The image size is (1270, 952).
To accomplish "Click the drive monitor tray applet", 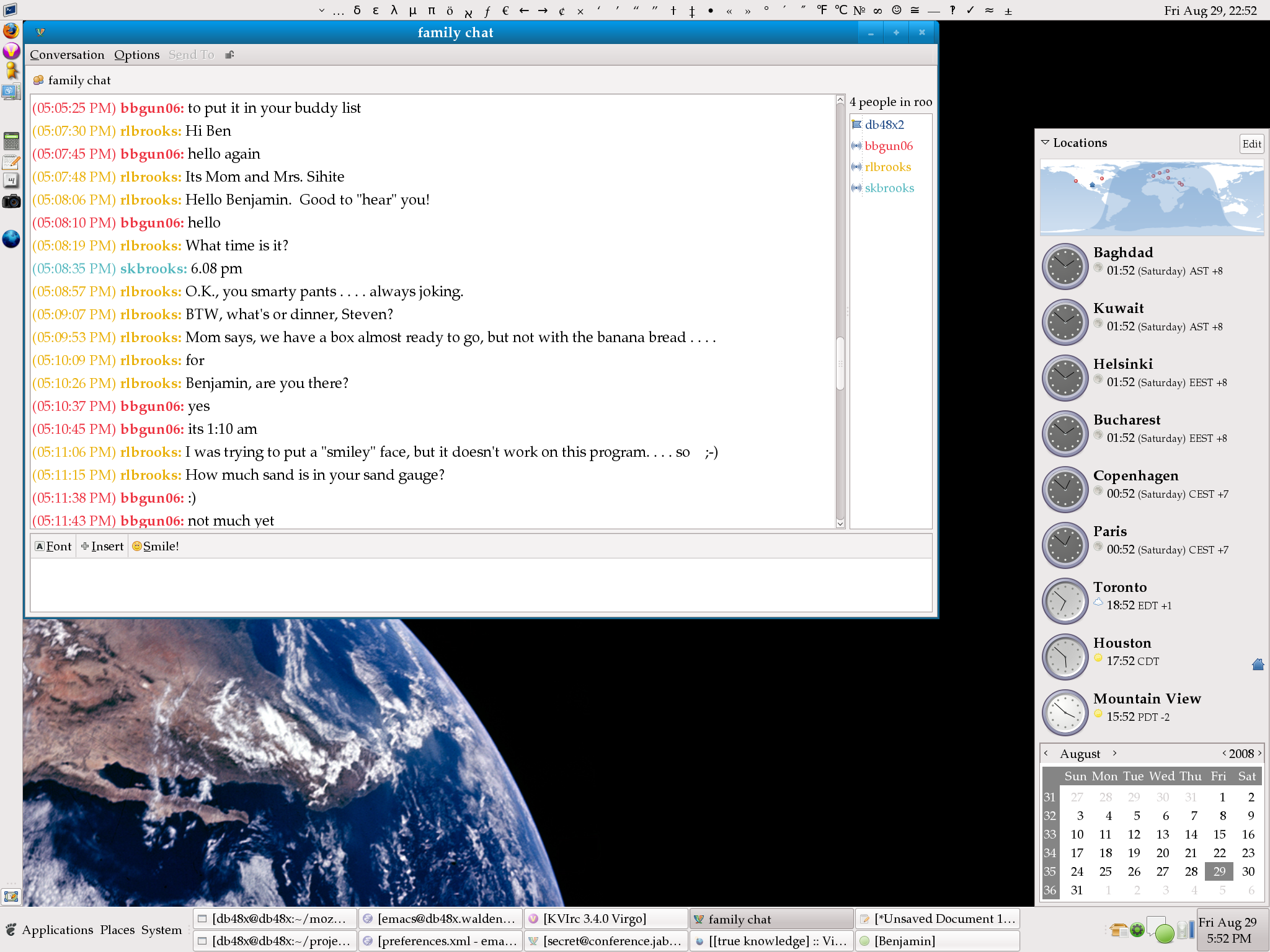I will click(1186, 930).
